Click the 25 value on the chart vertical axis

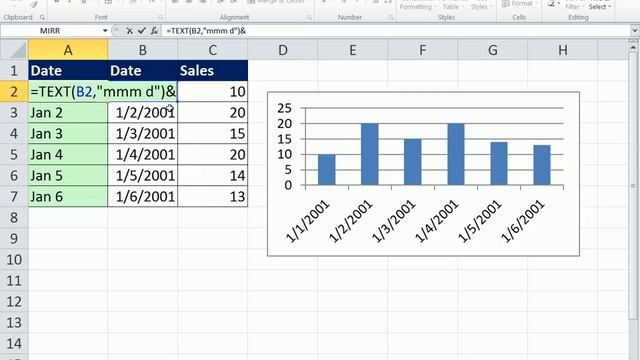284,108
